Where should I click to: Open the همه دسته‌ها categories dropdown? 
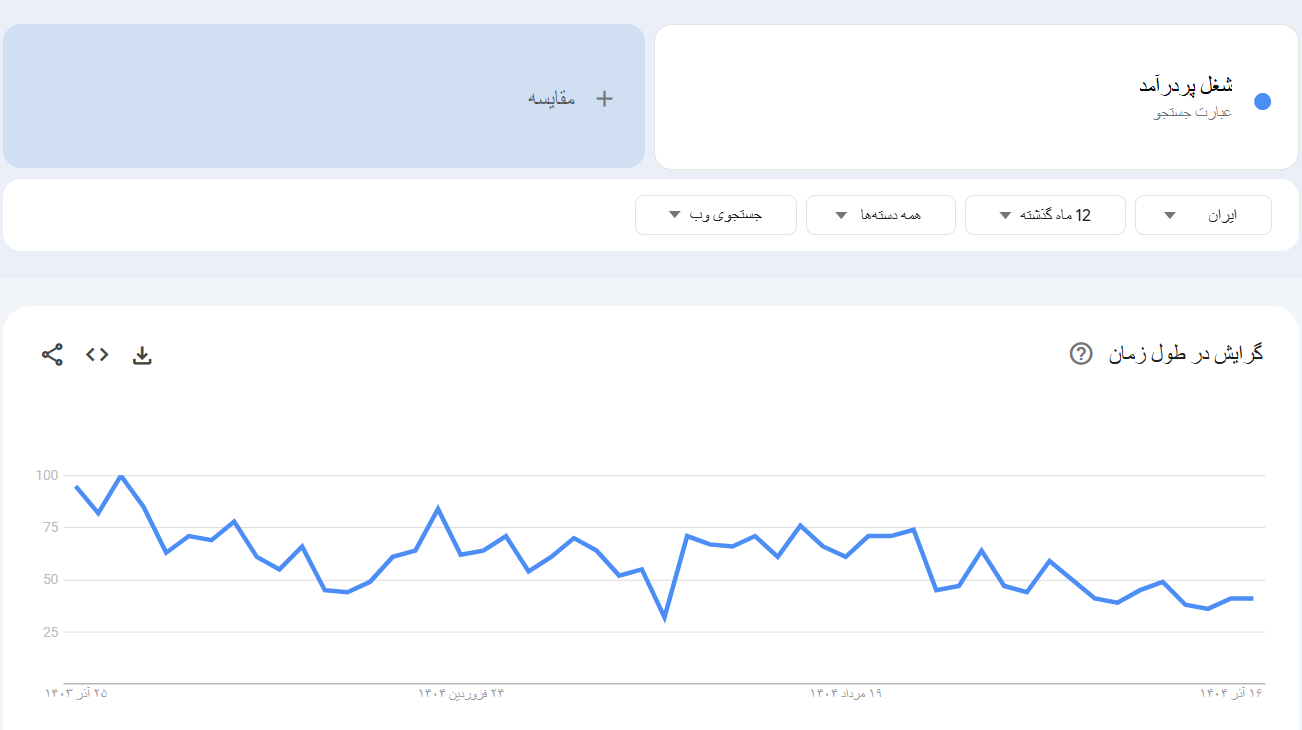pyautogui.click(x=880, y=215)
